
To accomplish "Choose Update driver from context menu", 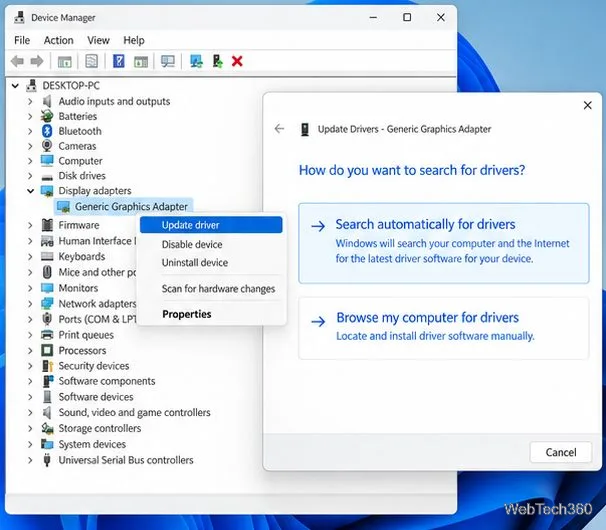I will pyautogui.click(x=211, y=225).
